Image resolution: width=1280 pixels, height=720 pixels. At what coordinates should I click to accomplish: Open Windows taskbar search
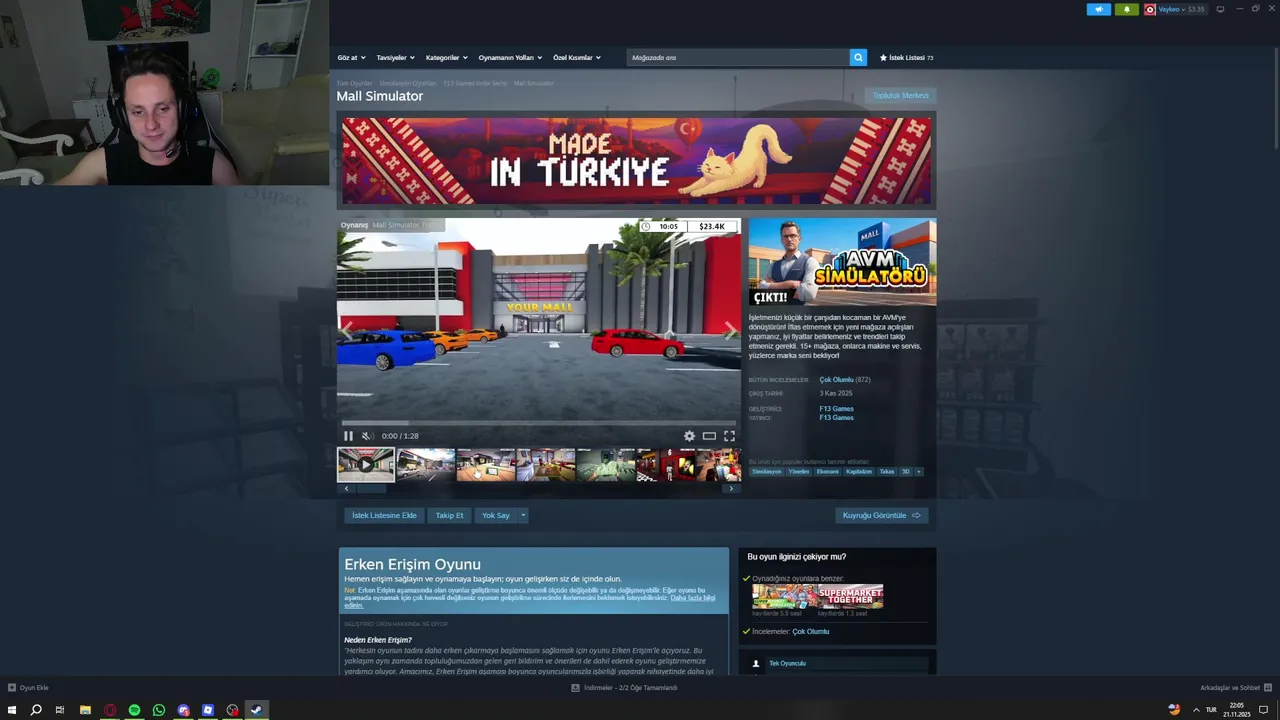(36, 710)
